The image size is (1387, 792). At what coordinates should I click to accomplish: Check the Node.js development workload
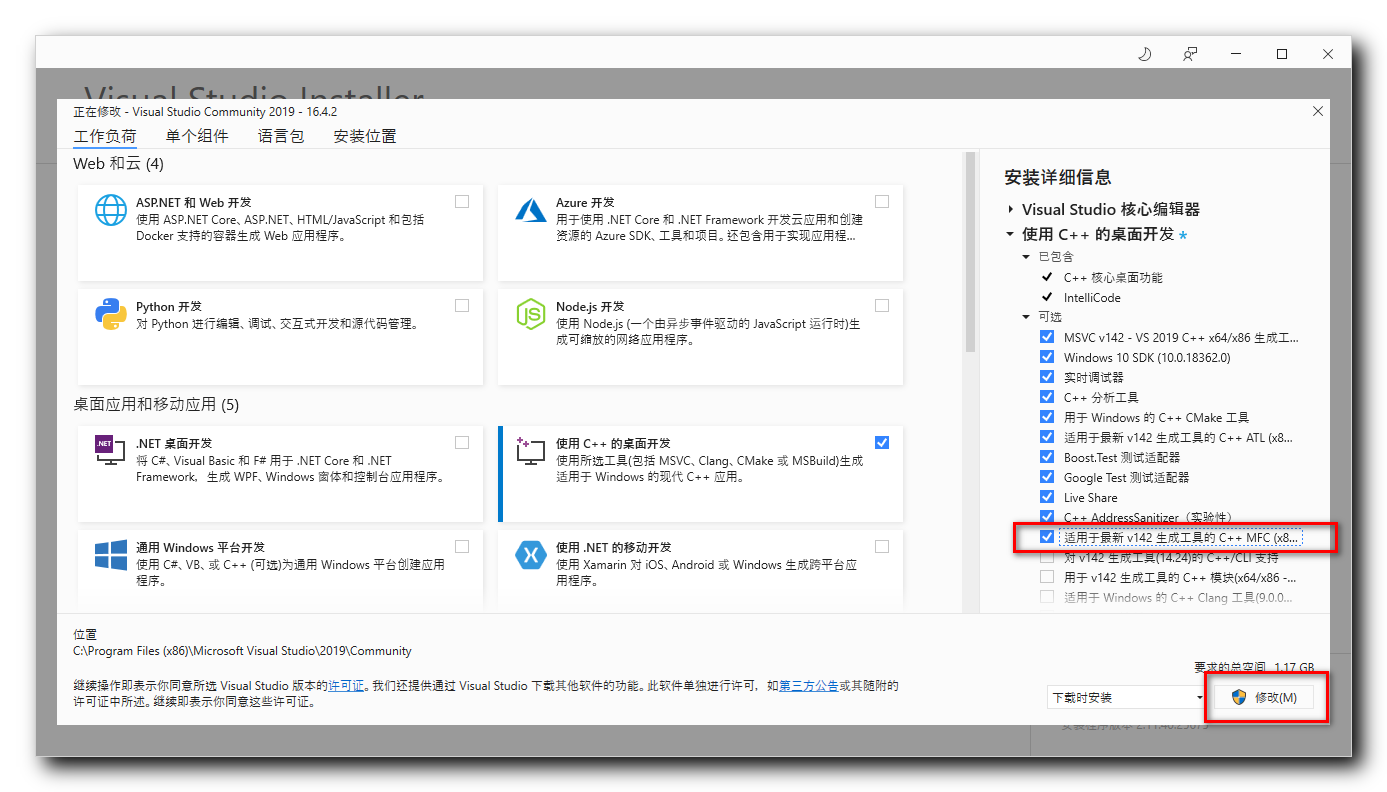[882, 305]
